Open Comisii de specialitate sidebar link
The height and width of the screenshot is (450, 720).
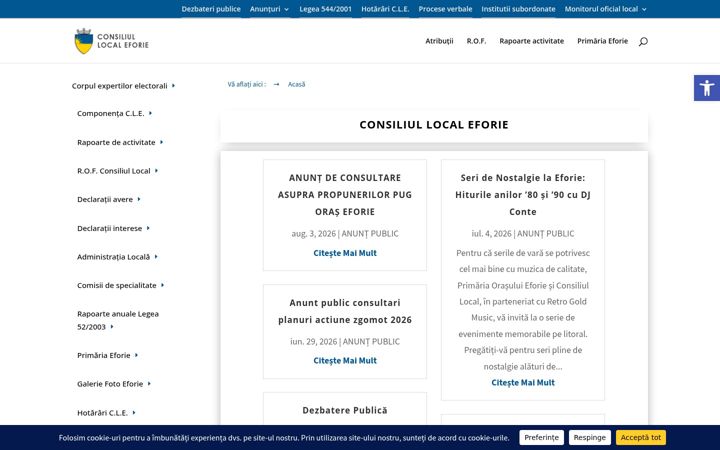click(x=117, y=285)
